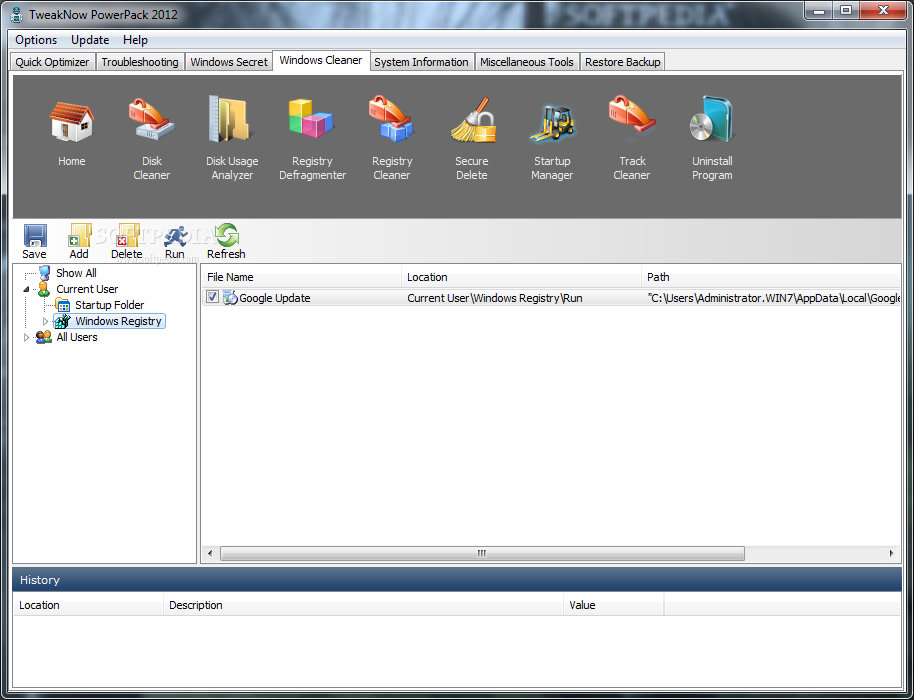The height and width of the screenshot is (700, 914).
Task: Click the scroll left arrow
Action: (210, 553)
